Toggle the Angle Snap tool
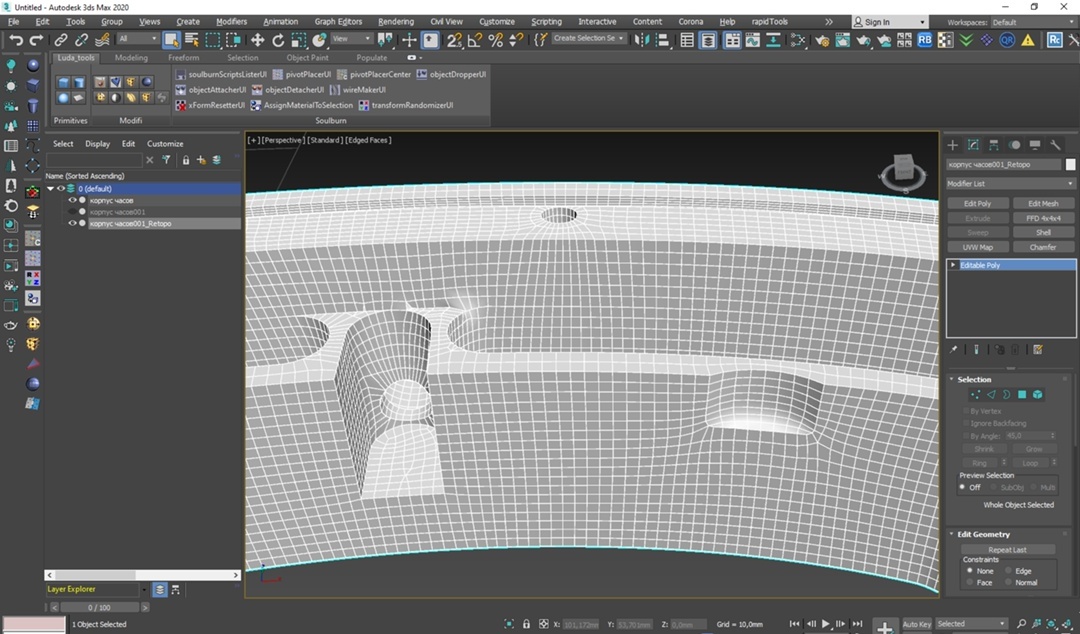The height and width of the screenshot is (634, 1080). click(475, 40)
